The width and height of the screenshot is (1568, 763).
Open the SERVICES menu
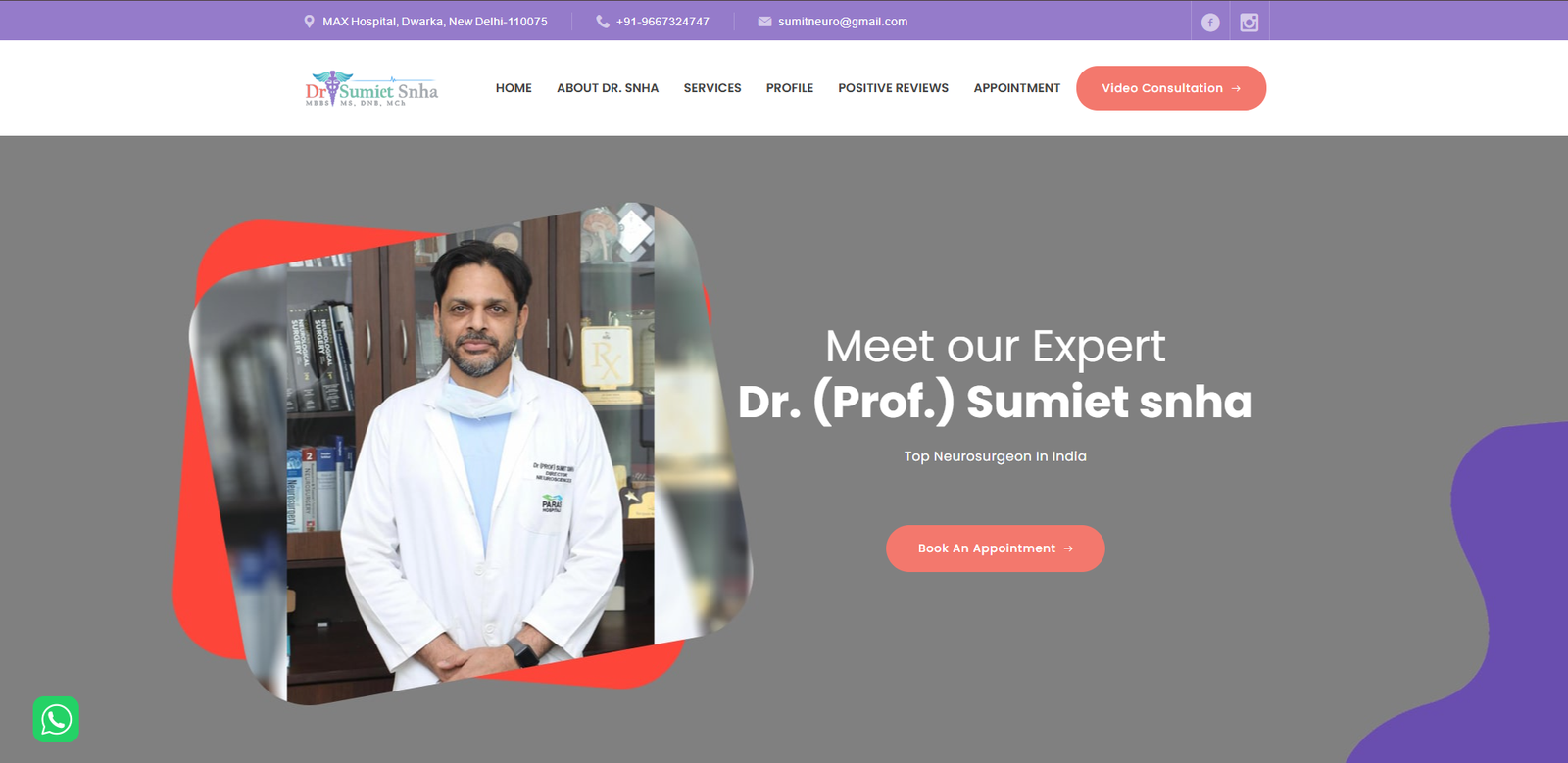[712, 88]
